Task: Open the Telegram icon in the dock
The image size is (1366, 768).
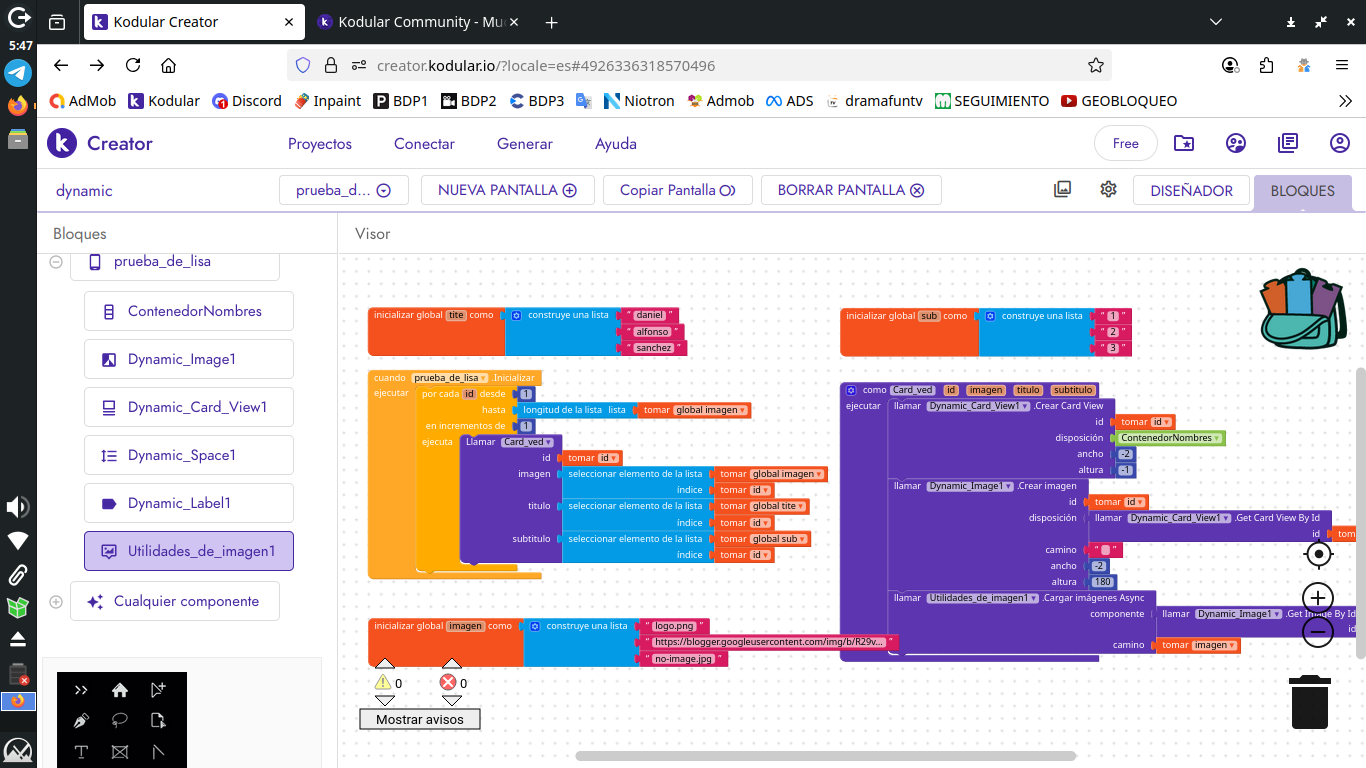Action: (x=18, y=73)
